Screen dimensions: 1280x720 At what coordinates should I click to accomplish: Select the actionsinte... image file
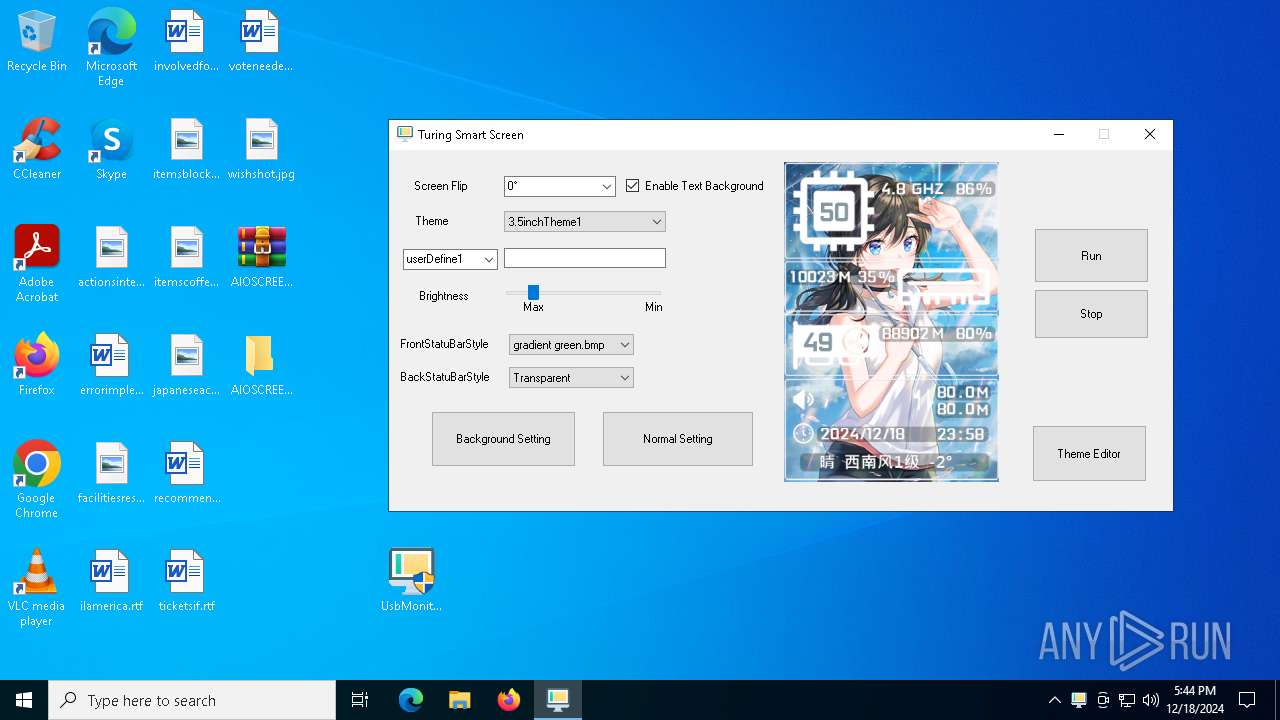pos(111,257)
